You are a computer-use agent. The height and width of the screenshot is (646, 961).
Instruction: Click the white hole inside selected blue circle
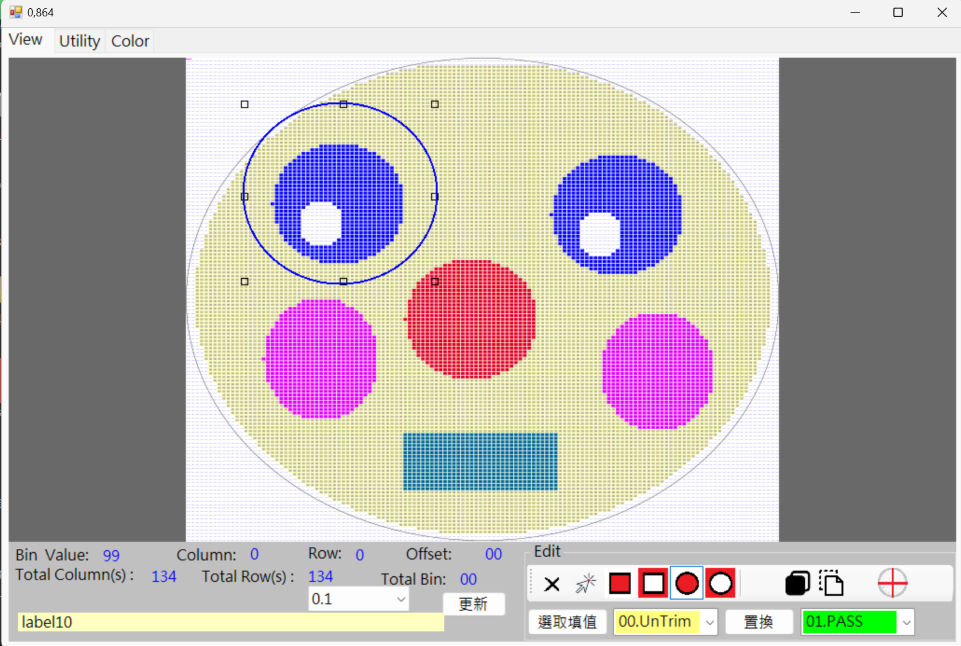(x=321, y=224)
